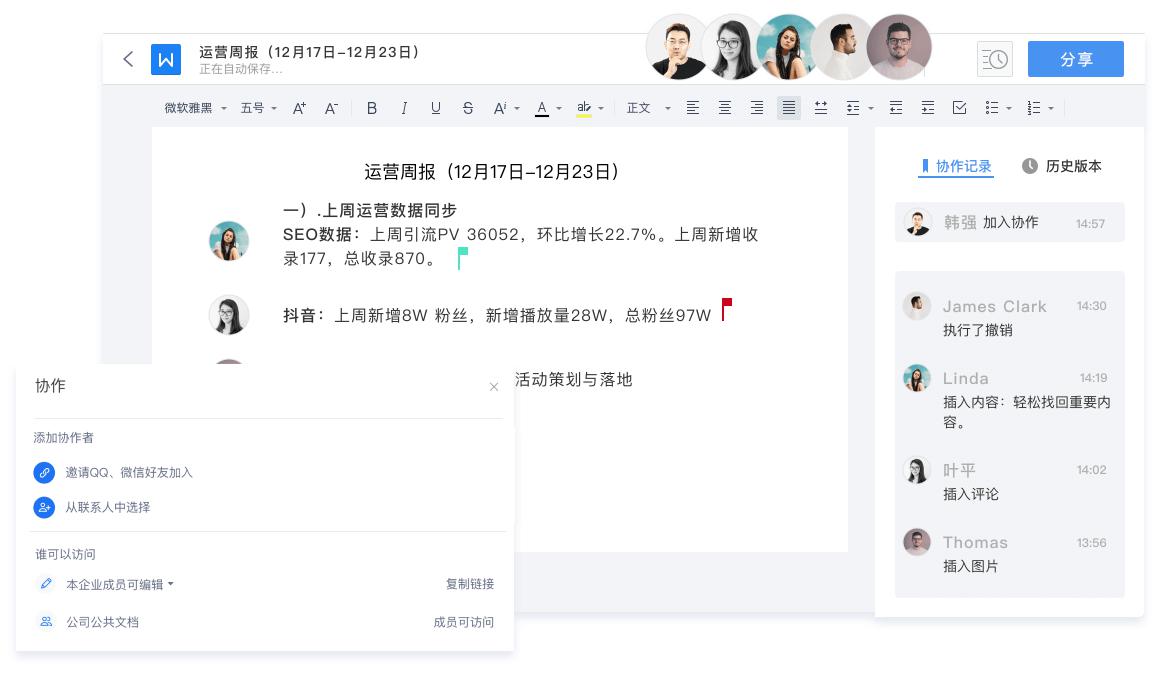Click the 分享 share button
Image resolution: width=1166 pixels, height=678 pixels.
point(1076,59)
